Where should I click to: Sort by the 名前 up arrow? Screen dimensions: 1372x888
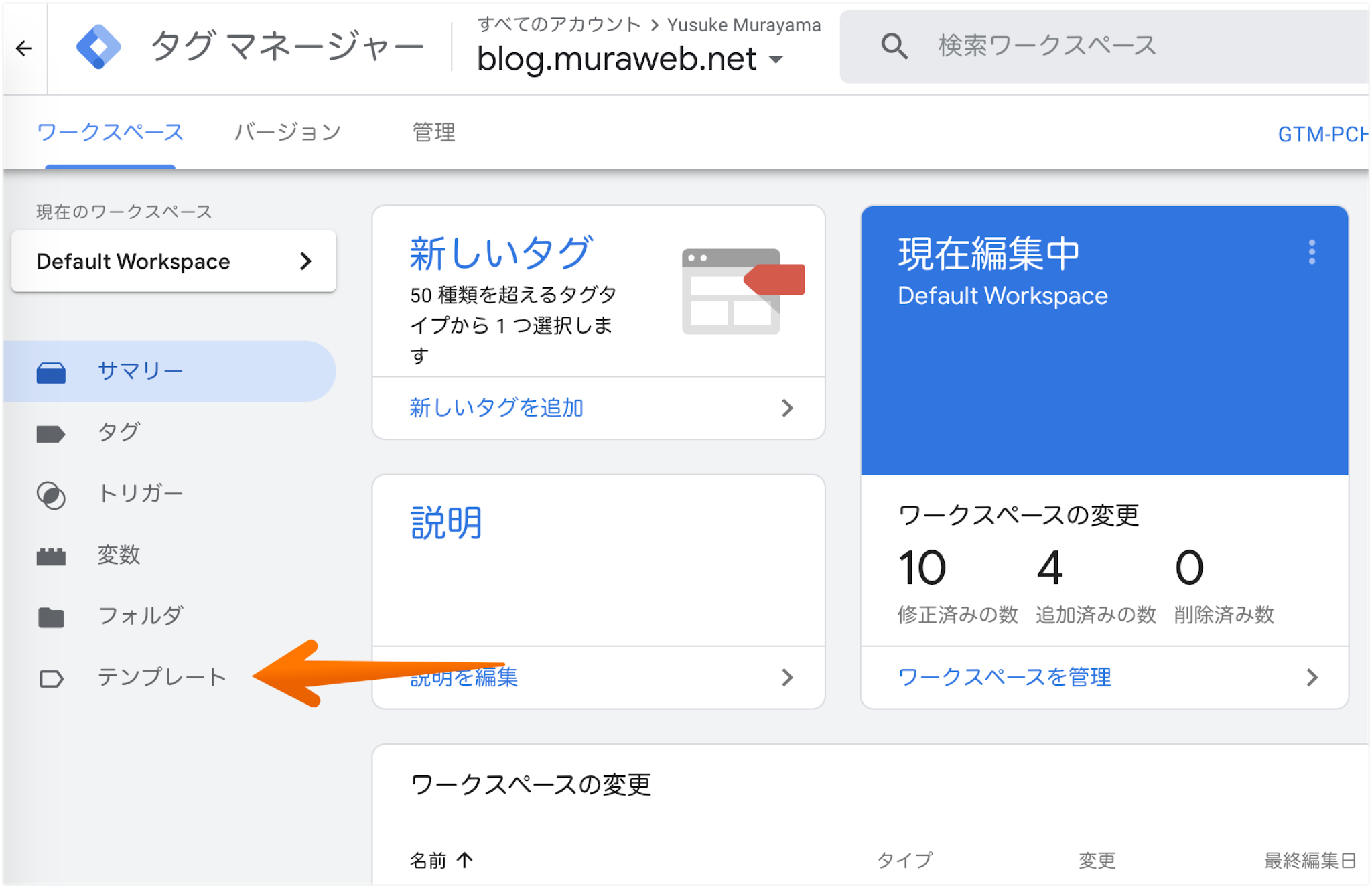tap(465, 859)
